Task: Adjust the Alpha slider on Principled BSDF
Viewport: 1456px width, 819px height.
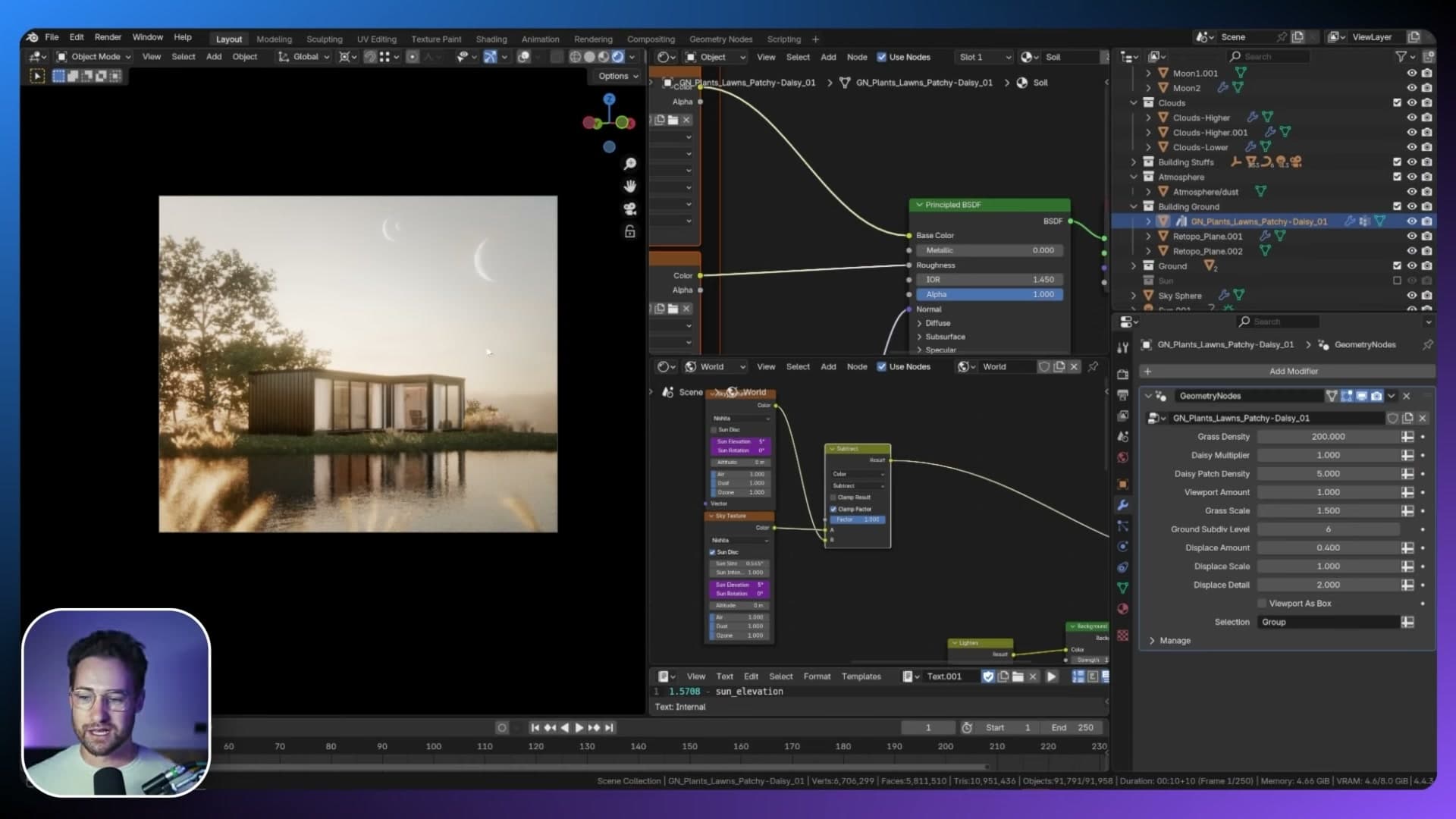Action: coord(989,294)
